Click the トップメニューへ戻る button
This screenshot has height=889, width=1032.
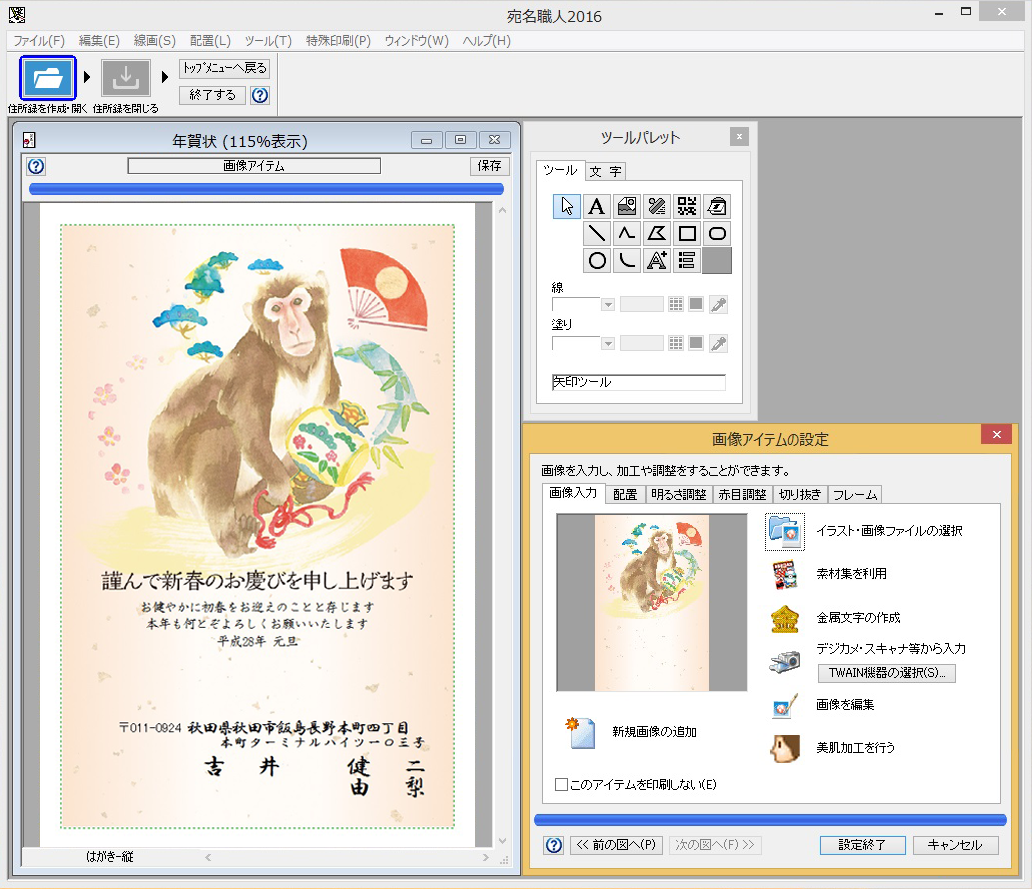pos(224,68)
